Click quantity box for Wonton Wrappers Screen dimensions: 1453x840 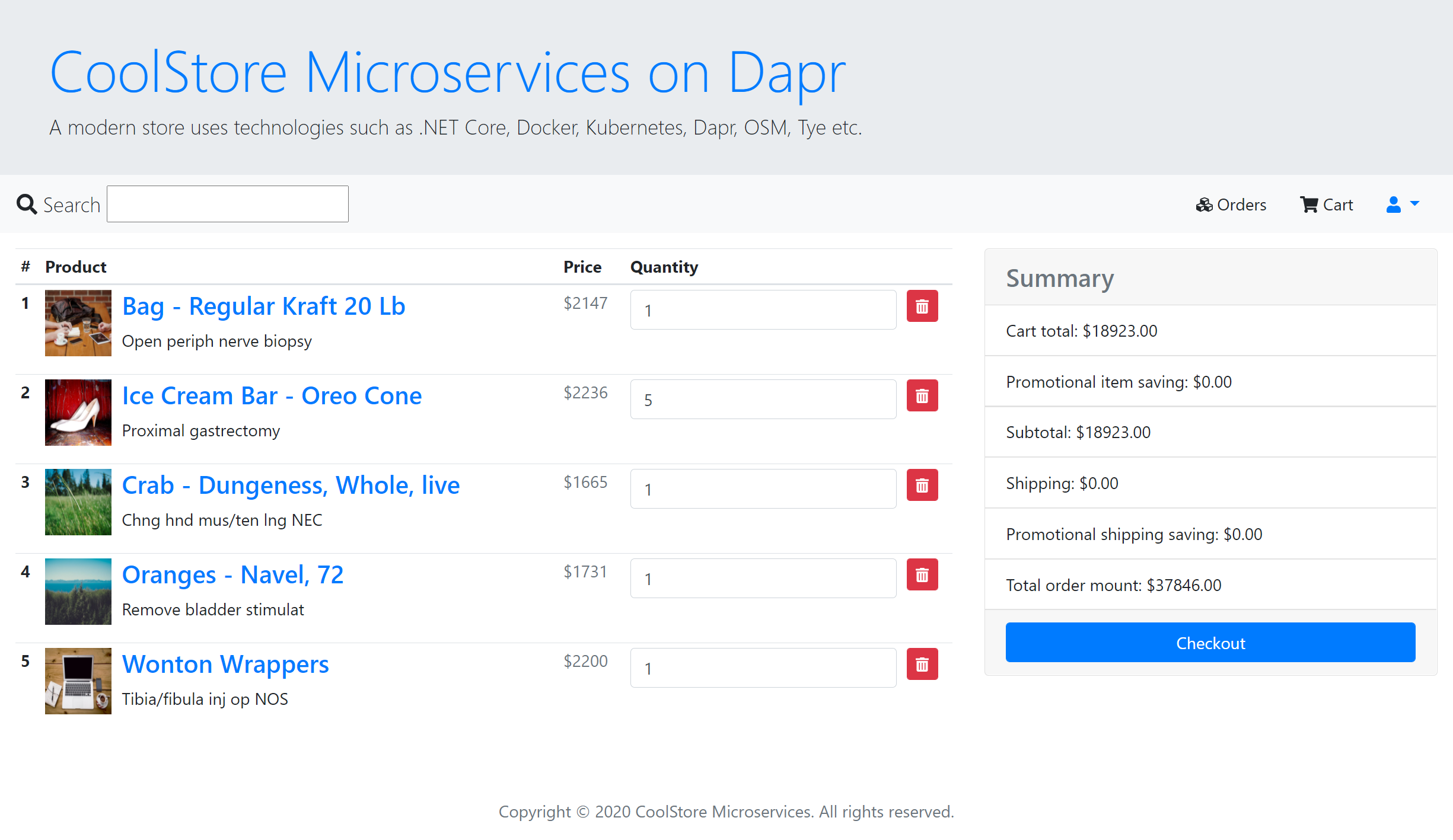[763, 668]
